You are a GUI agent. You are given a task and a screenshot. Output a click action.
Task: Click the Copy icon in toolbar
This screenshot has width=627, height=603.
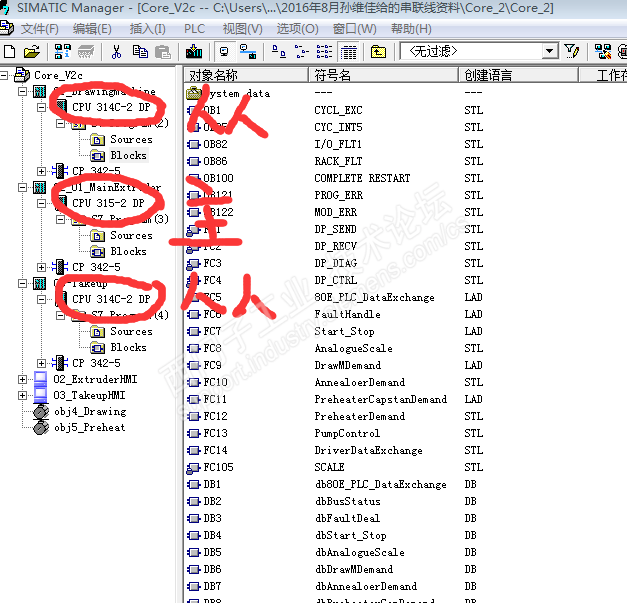tap(140, 52)
